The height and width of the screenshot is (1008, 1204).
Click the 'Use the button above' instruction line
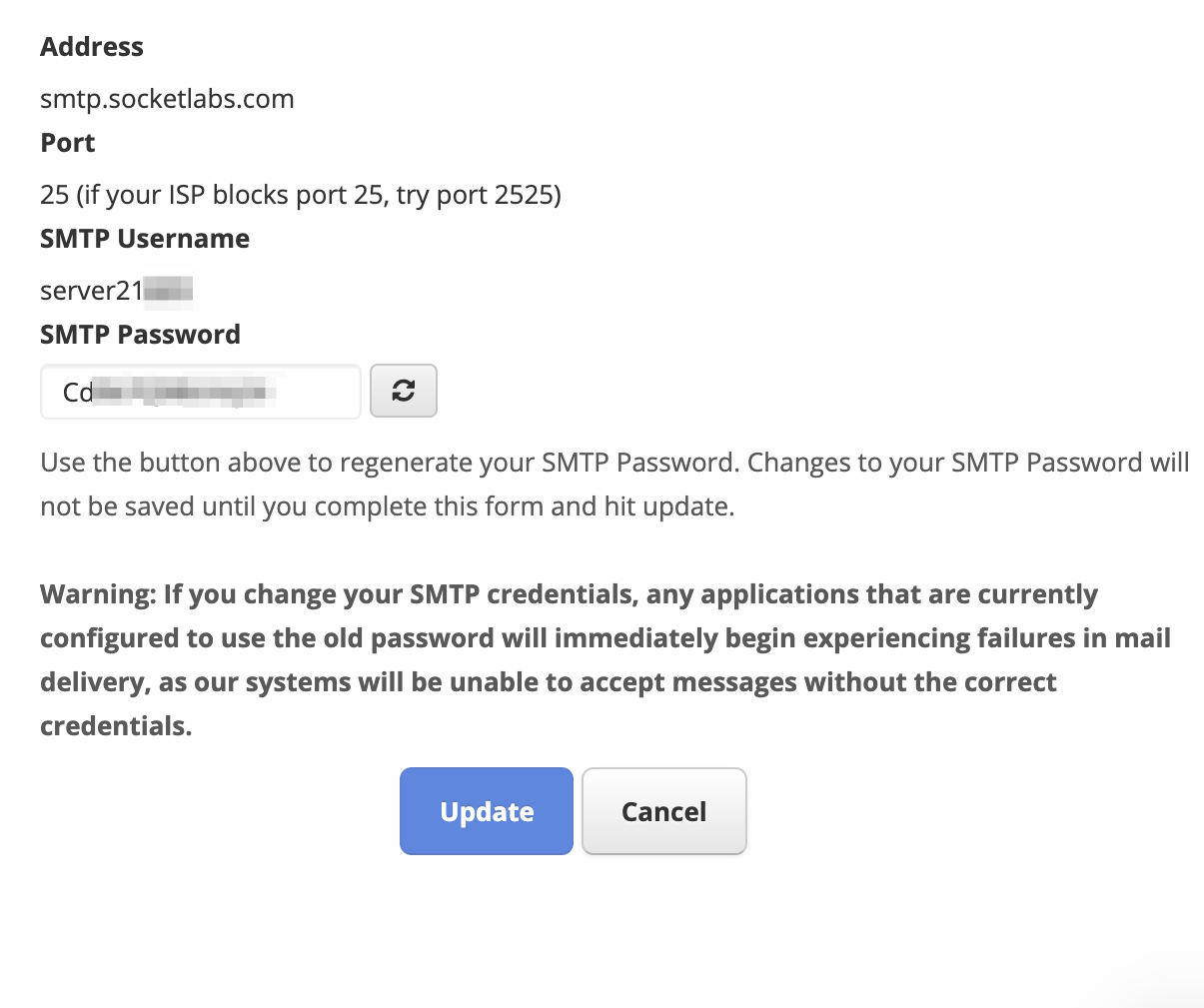[x=613, y=463]
